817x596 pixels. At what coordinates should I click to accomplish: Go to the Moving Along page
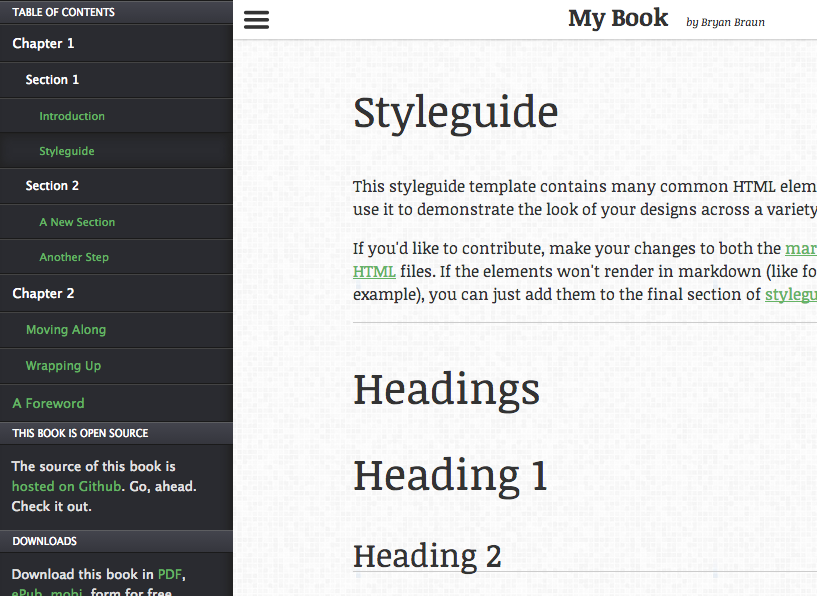[65, 329]
